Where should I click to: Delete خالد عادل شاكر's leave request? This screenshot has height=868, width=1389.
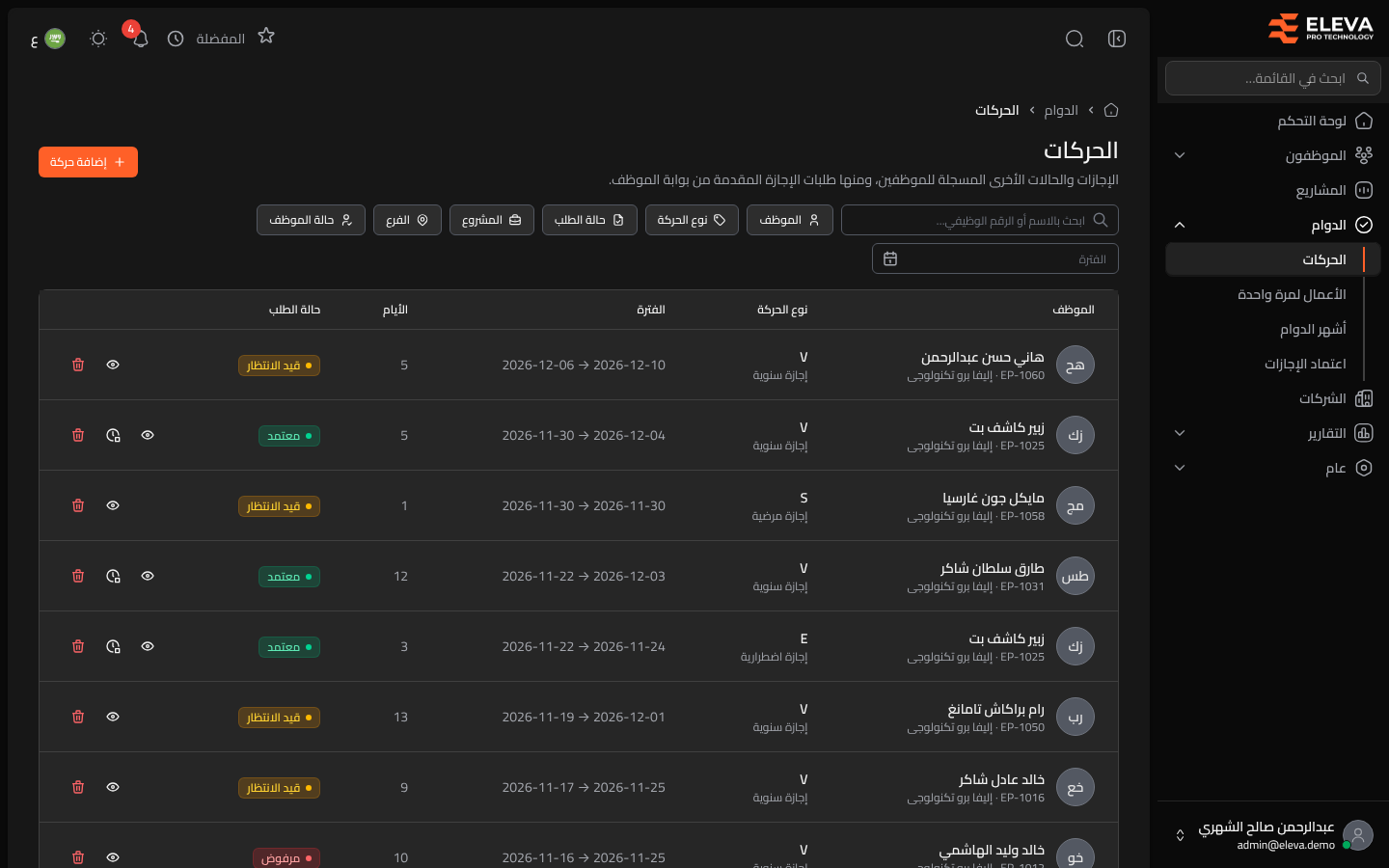click(x=78, y=787)
